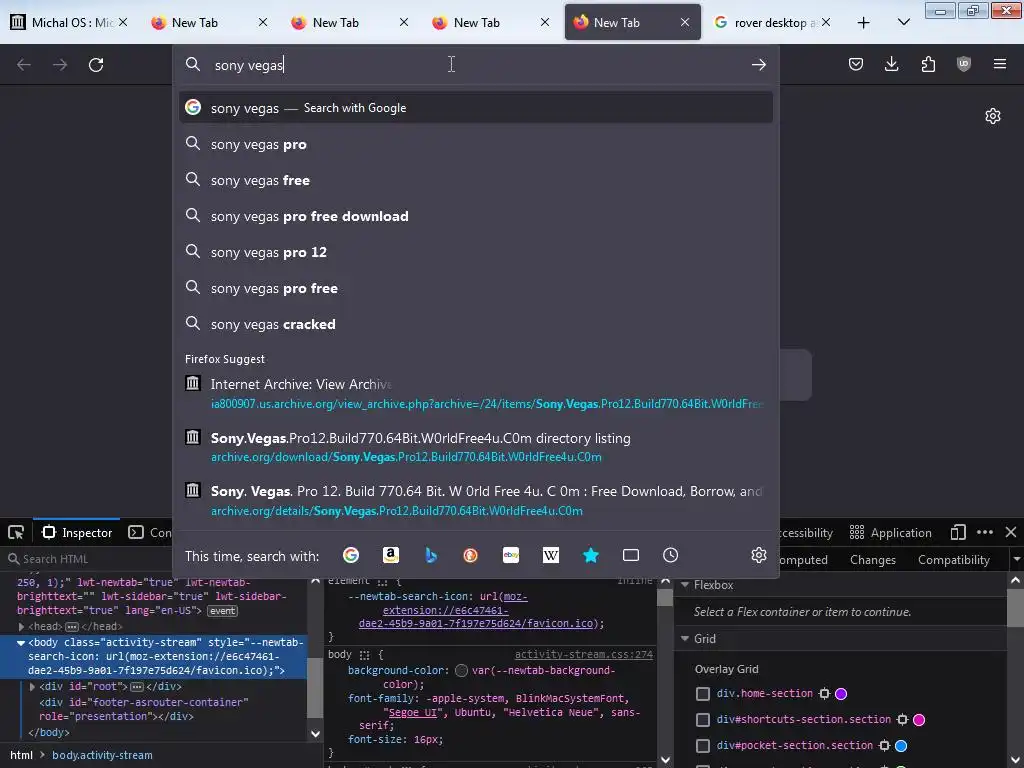
Task: List all tabs dropdown arrow
Action: [x=903, y=22]
